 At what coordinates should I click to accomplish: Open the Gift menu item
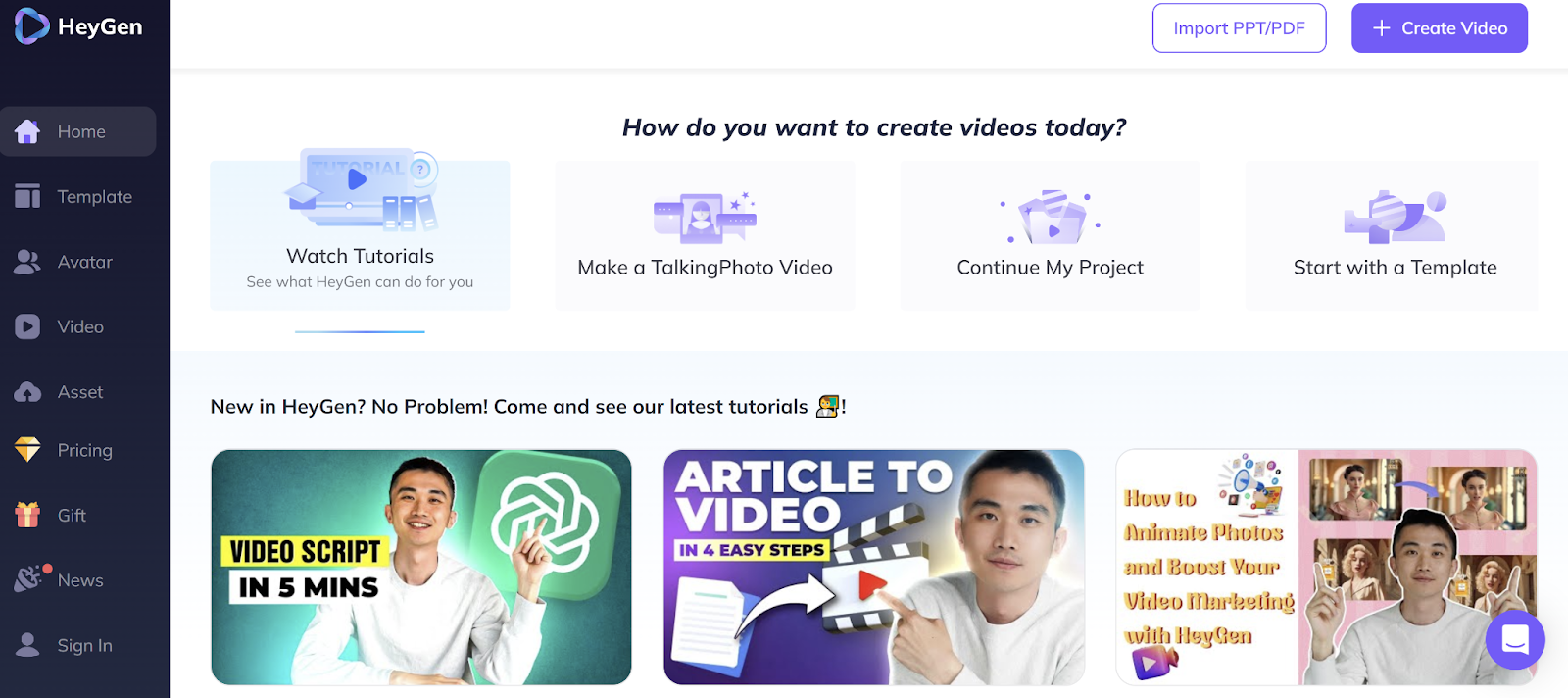(78, 515)
